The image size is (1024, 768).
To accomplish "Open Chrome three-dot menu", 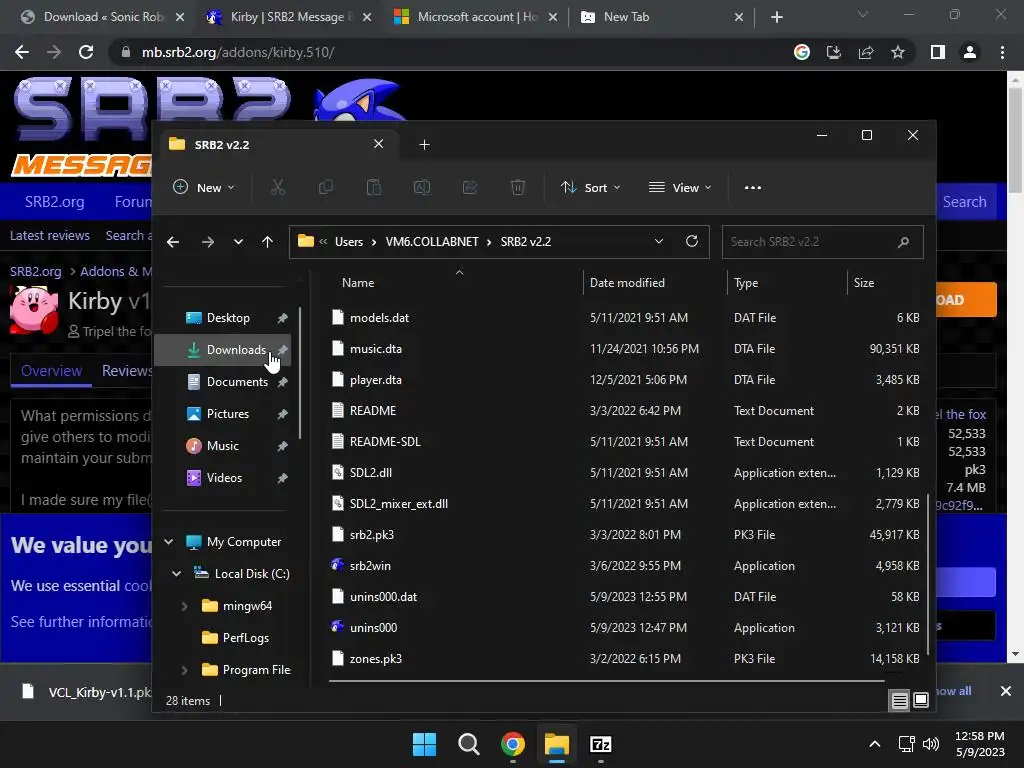I will [x=1002, y=52].
